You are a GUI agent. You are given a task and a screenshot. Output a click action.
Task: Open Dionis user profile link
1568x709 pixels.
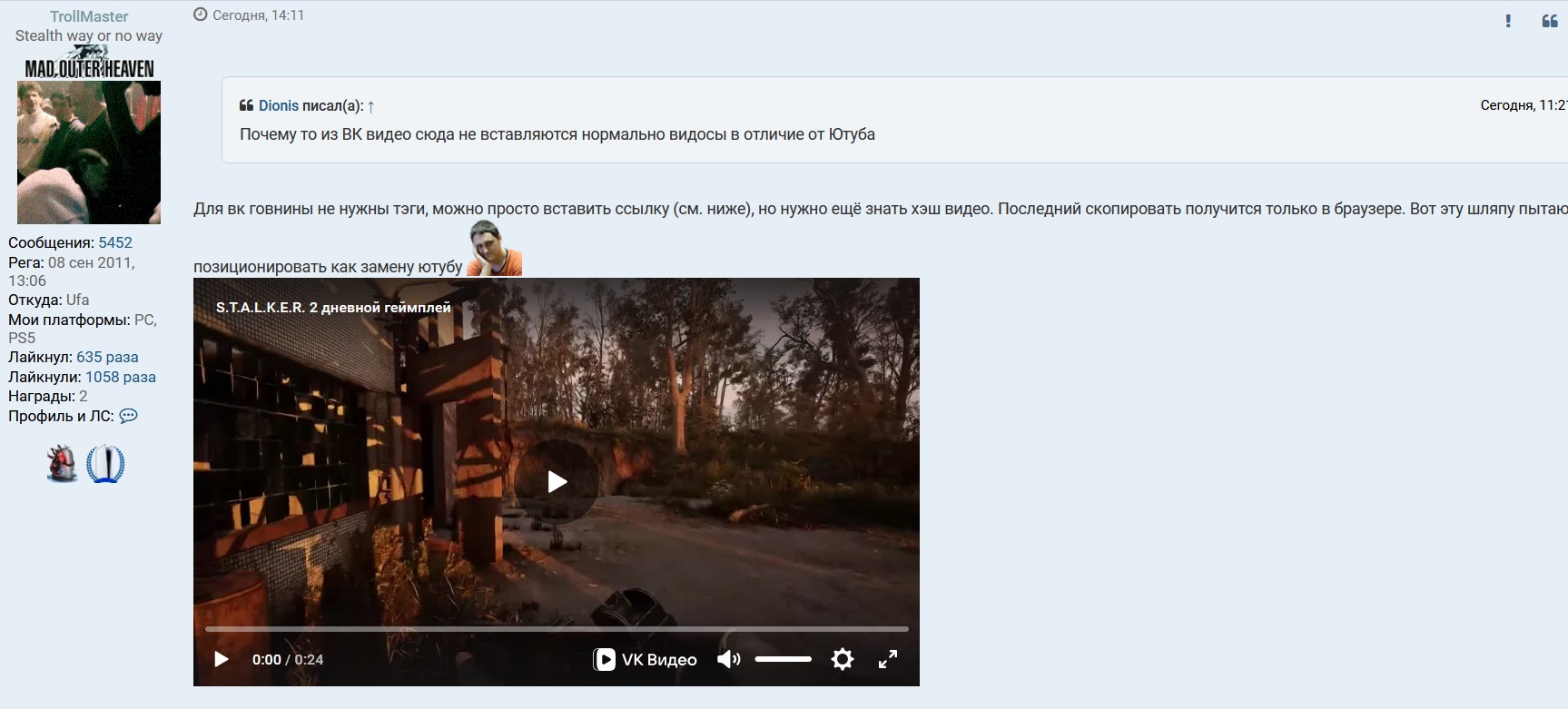pyautogui.click(x=278, y=106)
